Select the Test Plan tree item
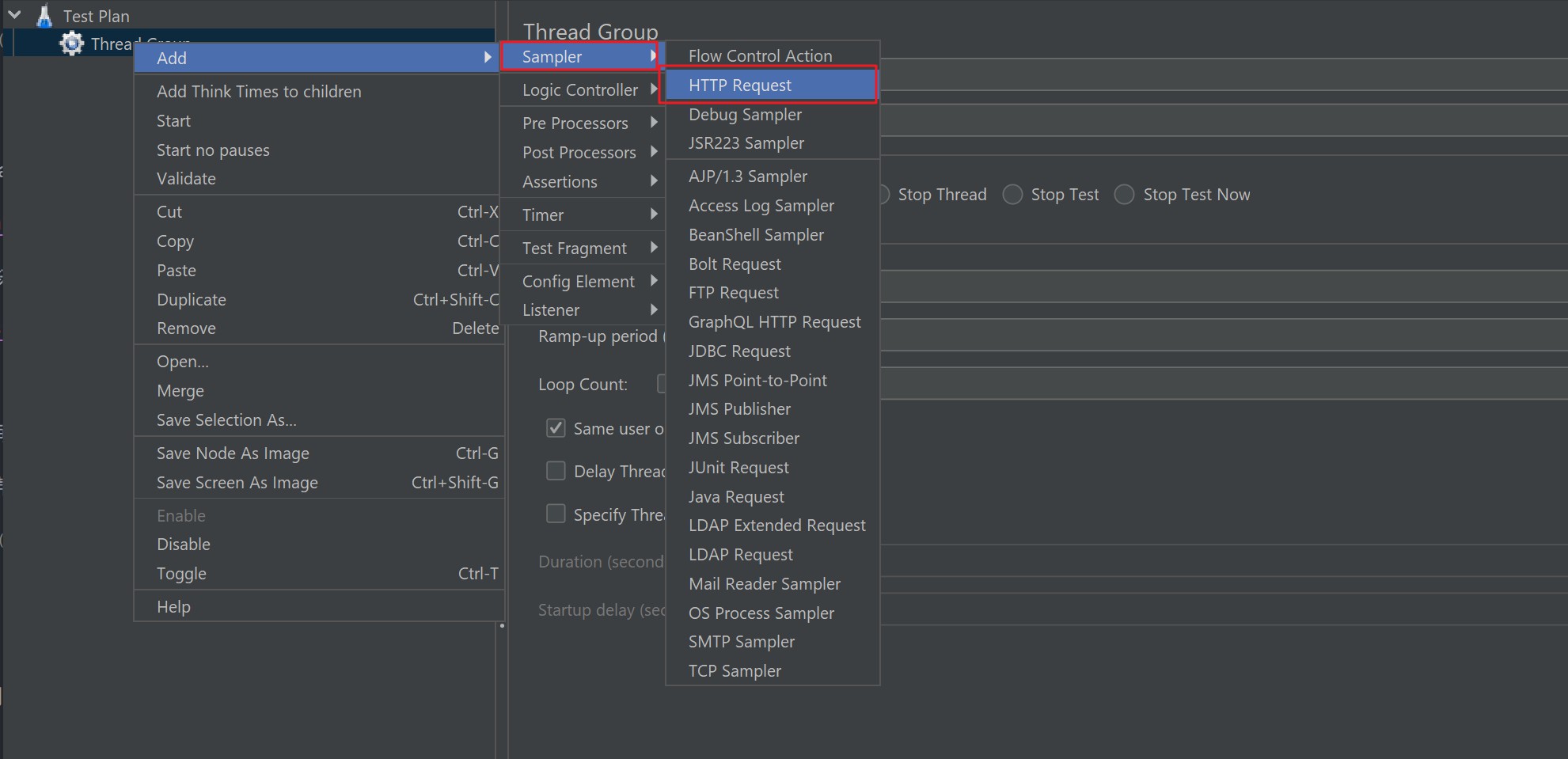 [96, 16]
